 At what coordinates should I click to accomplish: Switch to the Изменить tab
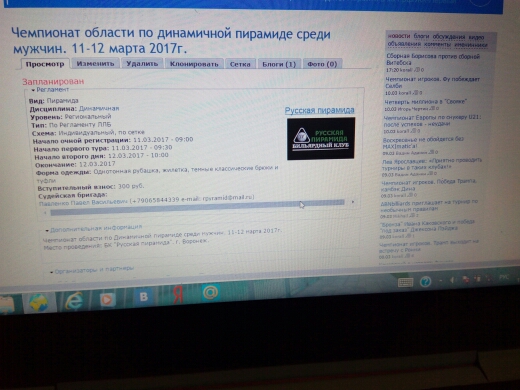(x=95, y=63)
